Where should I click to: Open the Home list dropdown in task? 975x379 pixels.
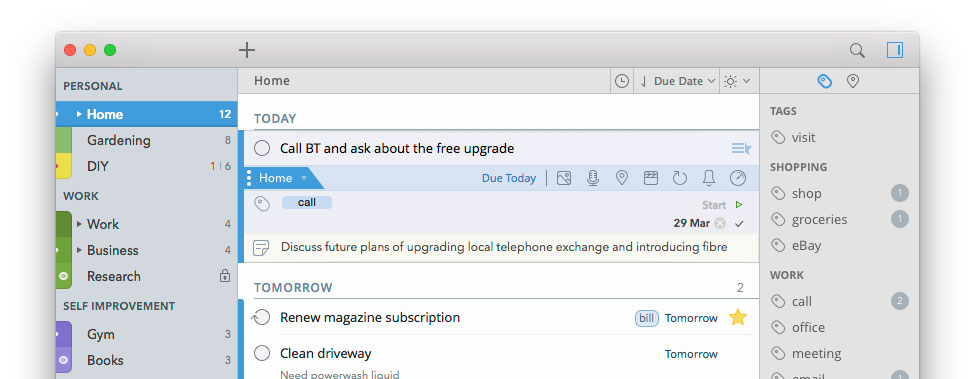(x=284, y=178)
